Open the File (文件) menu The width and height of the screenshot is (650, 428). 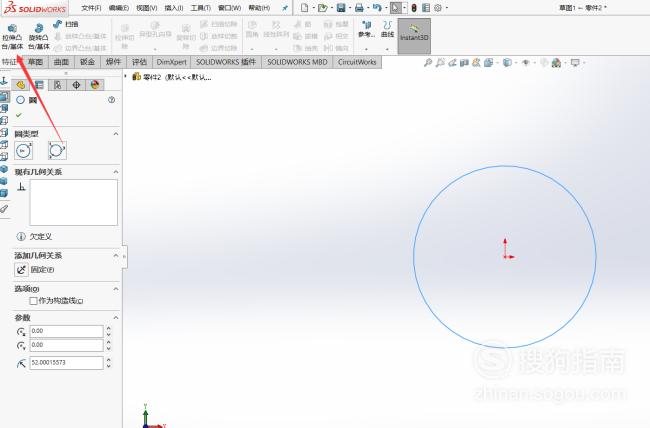click(x=91, y=8)
